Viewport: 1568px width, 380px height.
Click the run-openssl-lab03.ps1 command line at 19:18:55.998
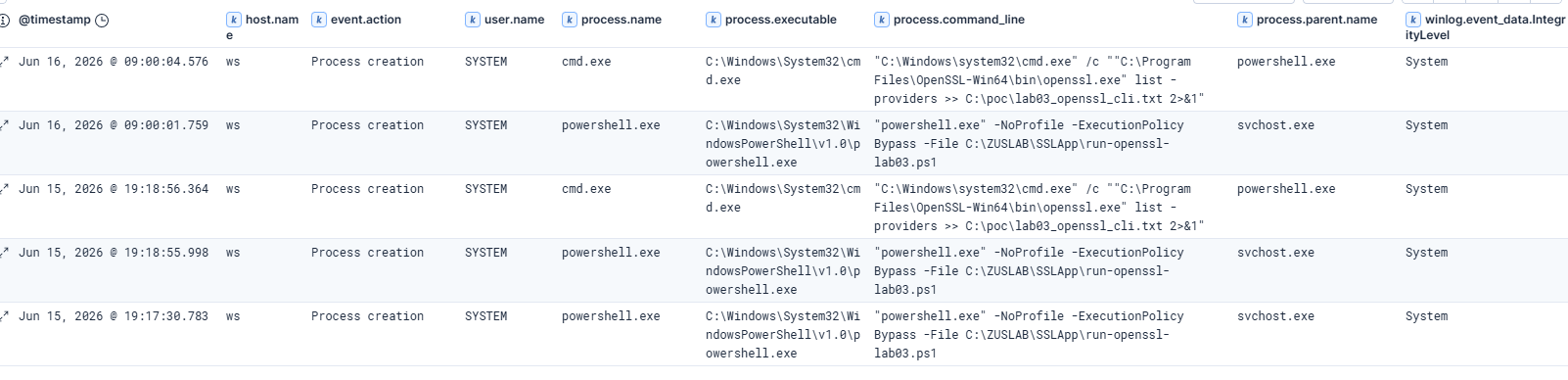(x=1029, y=271)
